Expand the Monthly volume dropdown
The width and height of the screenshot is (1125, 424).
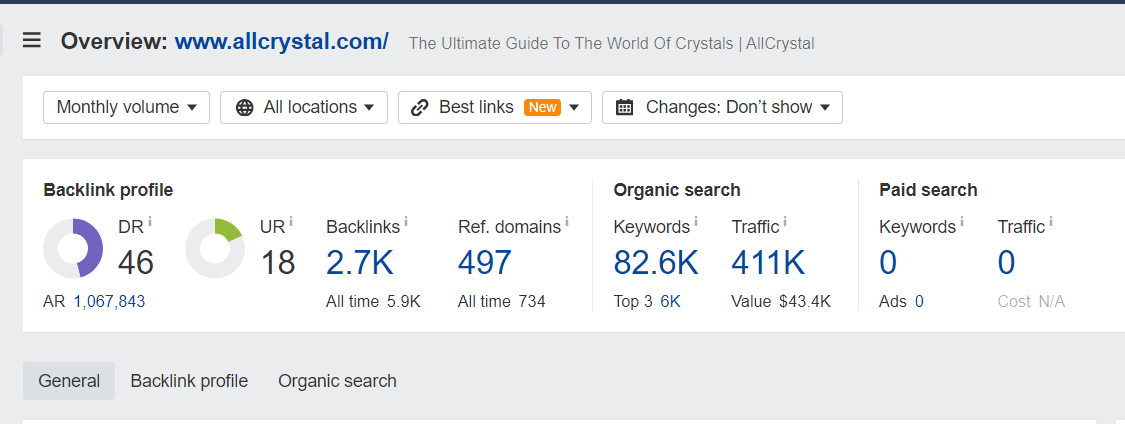click(x=126, y=107)
